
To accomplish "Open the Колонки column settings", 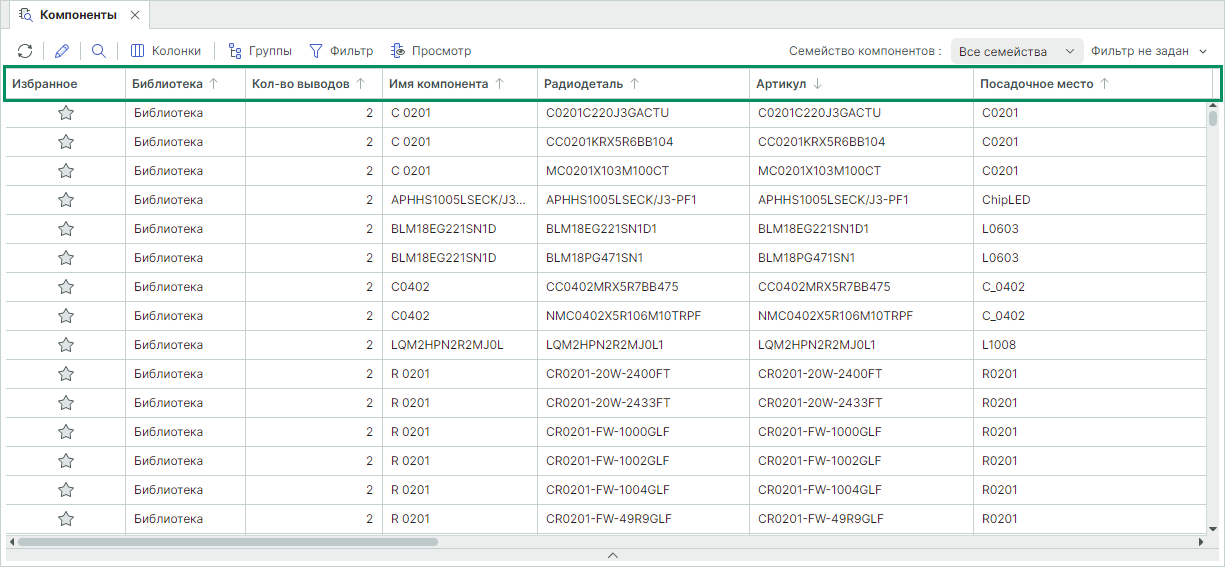I will (x=166, y=51).
